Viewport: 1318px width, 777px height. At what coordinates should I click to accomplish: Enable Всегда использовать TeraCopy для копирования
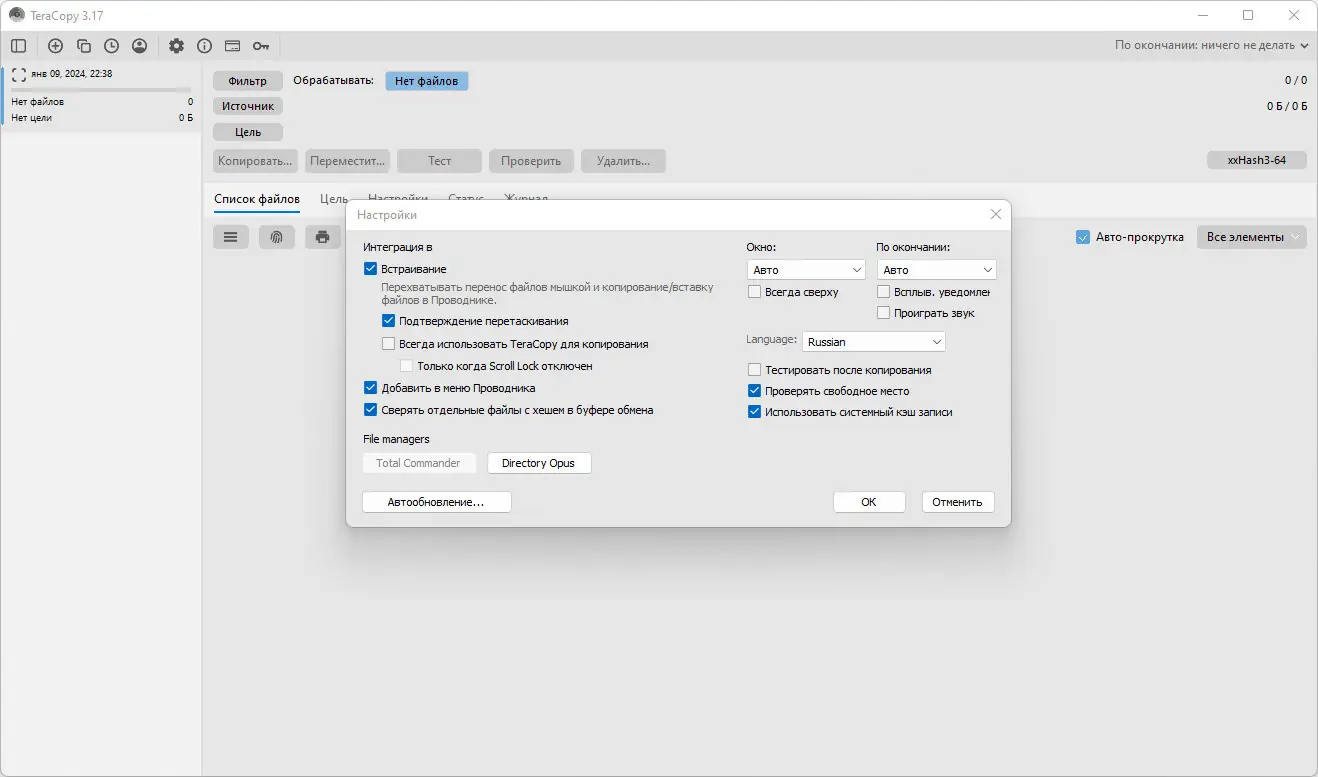pyautogui.click(x=389, y=344)
